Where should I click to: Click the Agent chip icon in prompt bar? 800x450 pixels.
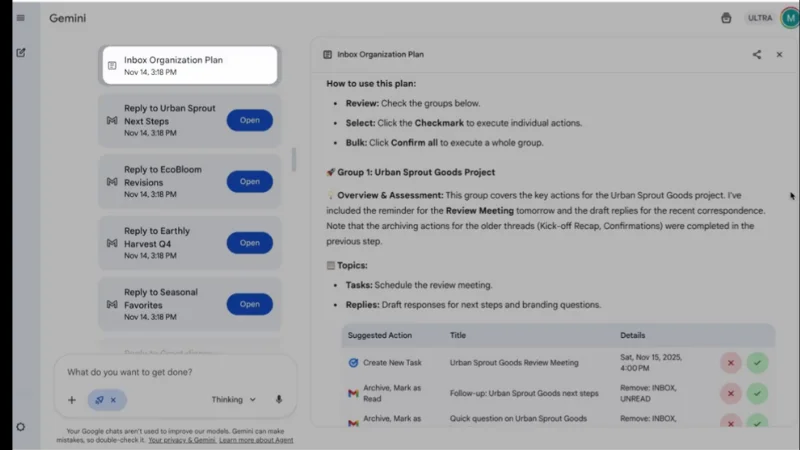point(99,400)
